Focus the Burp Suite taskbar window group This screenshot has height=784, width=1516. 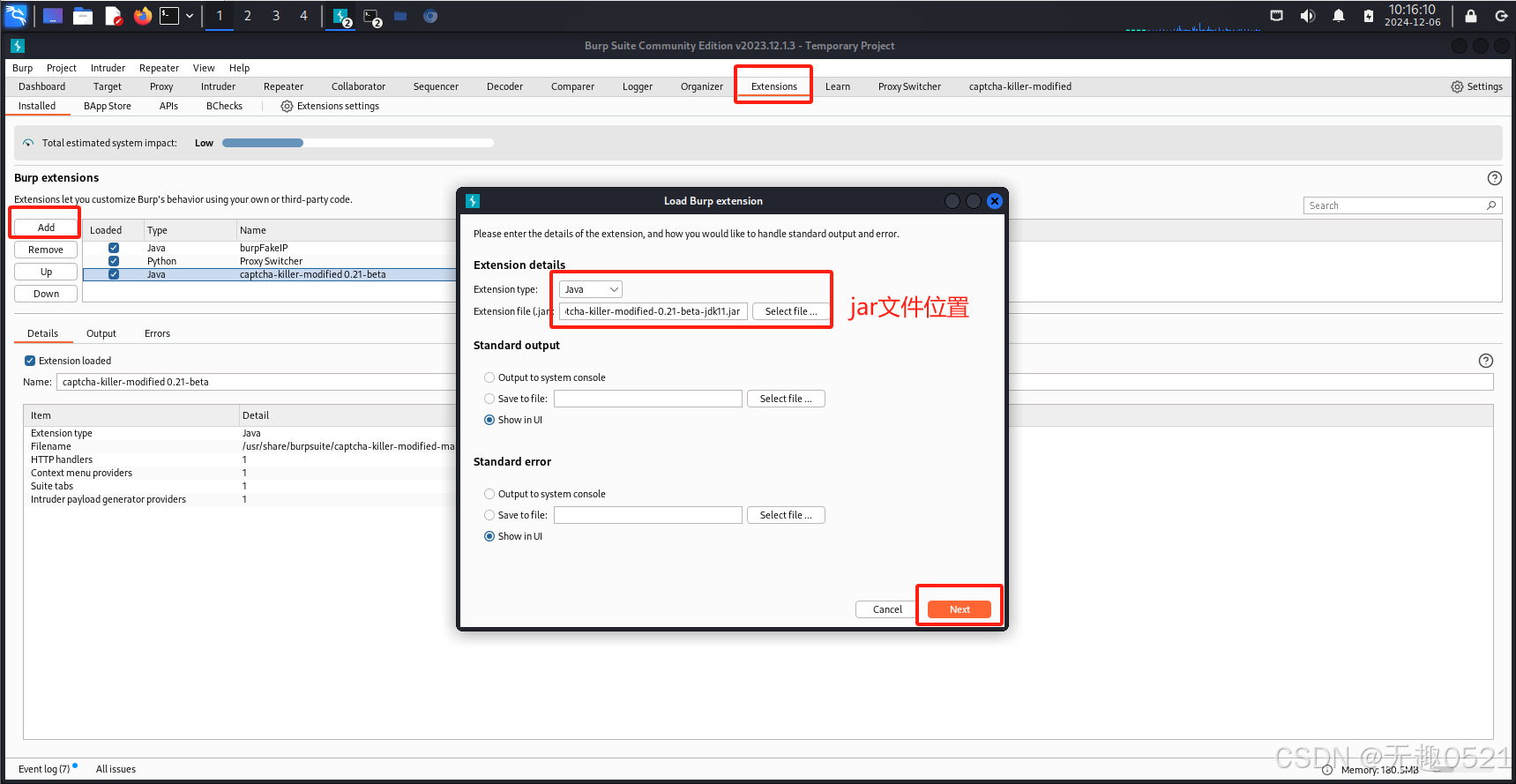[342, 17]
